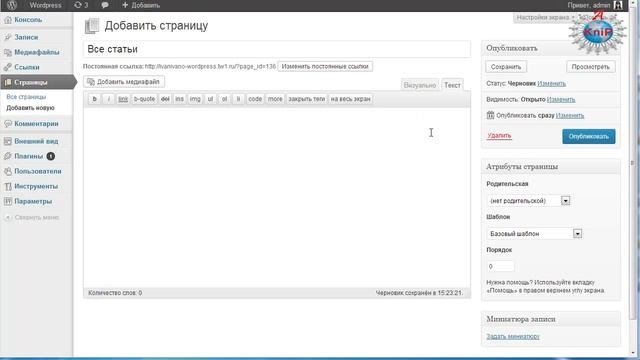The height and width of the screenshot is (360, 640).
Task: Click the bold b quicktag button
Action: (94, 99)
